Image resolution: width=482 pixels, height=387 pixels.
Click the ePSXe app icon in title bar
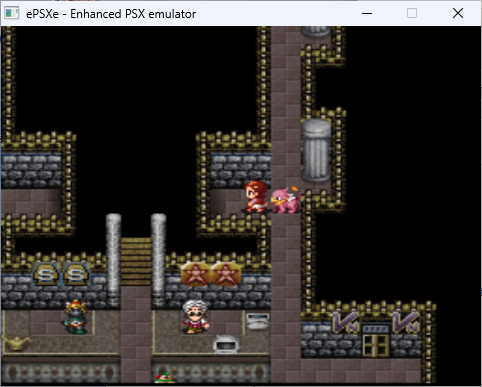coord(11,13)
